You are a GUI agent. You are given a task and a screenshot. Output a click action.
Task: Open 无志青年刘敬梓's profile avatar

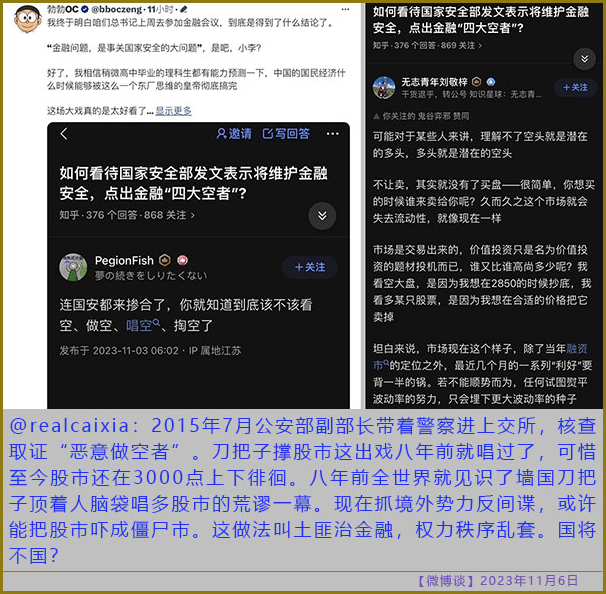[384, 87]
